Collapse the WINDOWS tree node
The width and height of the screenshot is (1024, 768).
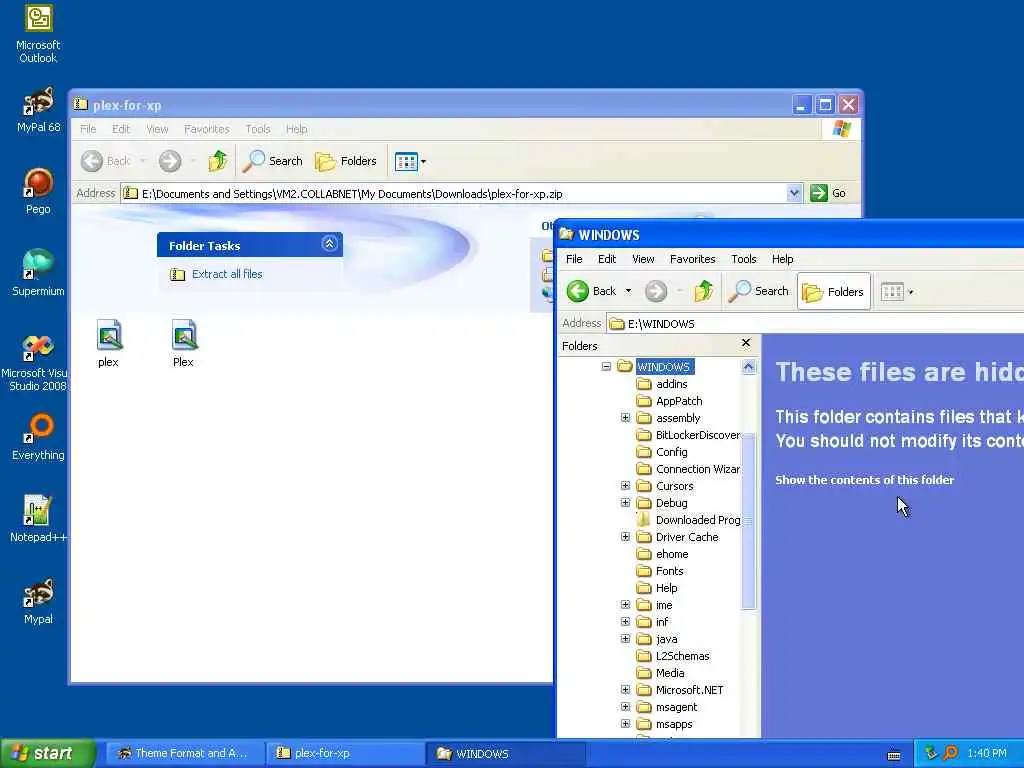[x=606, y=366]
